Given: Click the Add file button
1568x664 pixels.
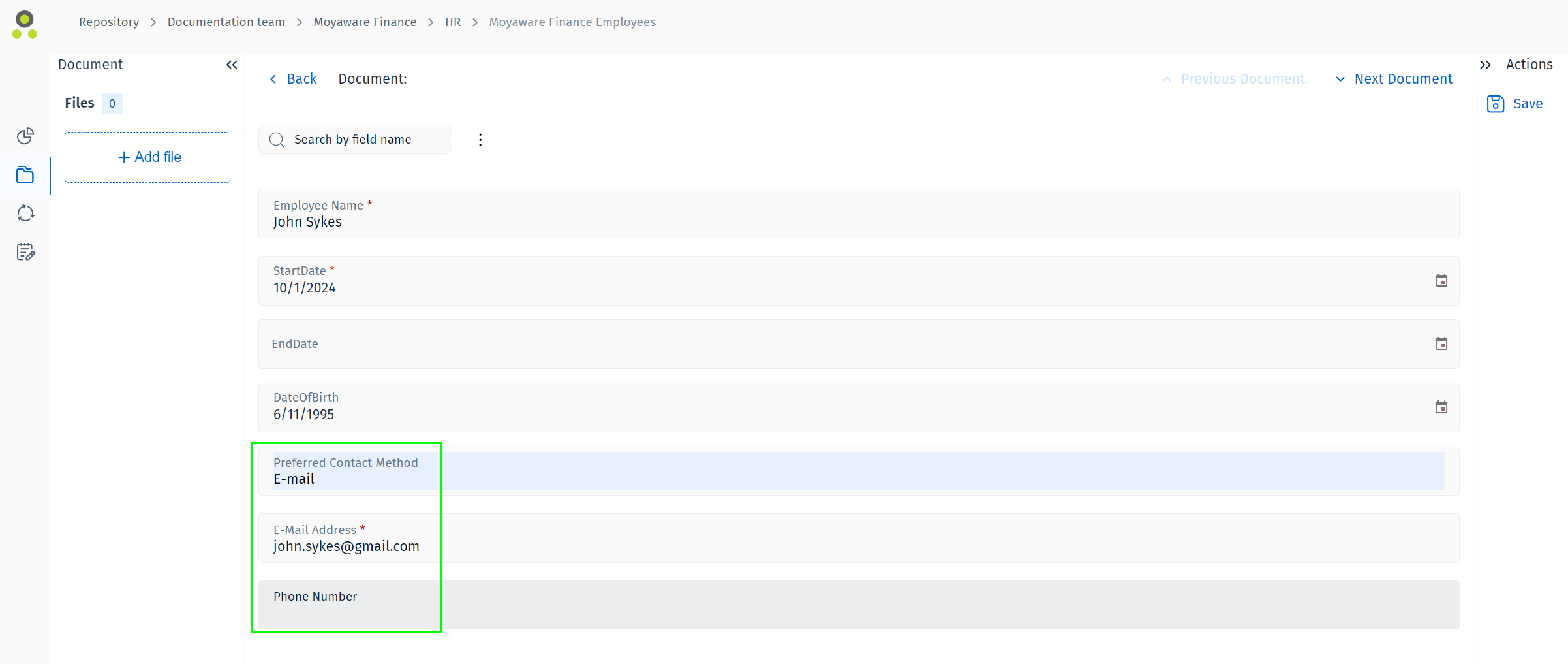Looking at the screenshot, I should pyautogui.click(x=147, y=157).
